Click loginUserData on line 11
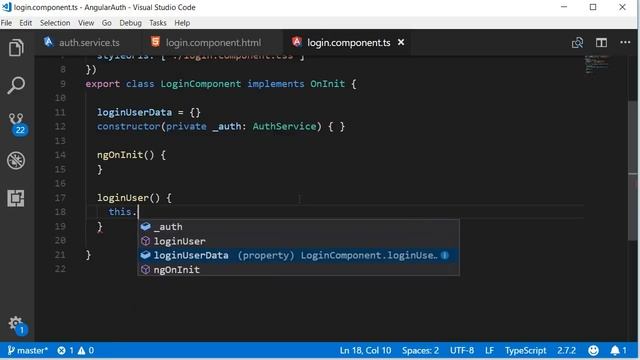The width and height of the screenshot is (640, 360). [x=134, y=112]
